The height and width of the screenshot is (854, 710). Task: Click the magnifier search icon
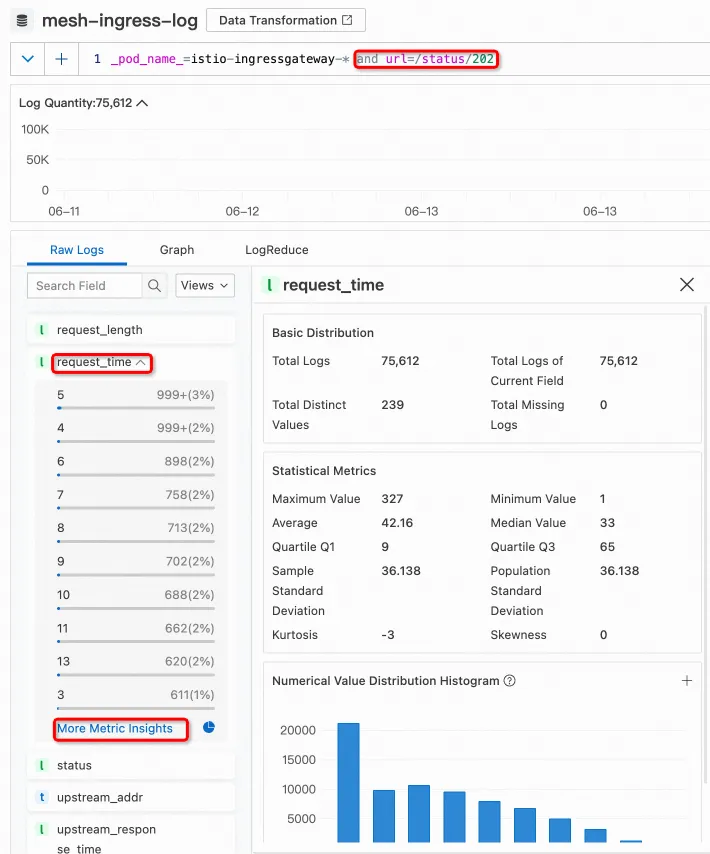154,285
